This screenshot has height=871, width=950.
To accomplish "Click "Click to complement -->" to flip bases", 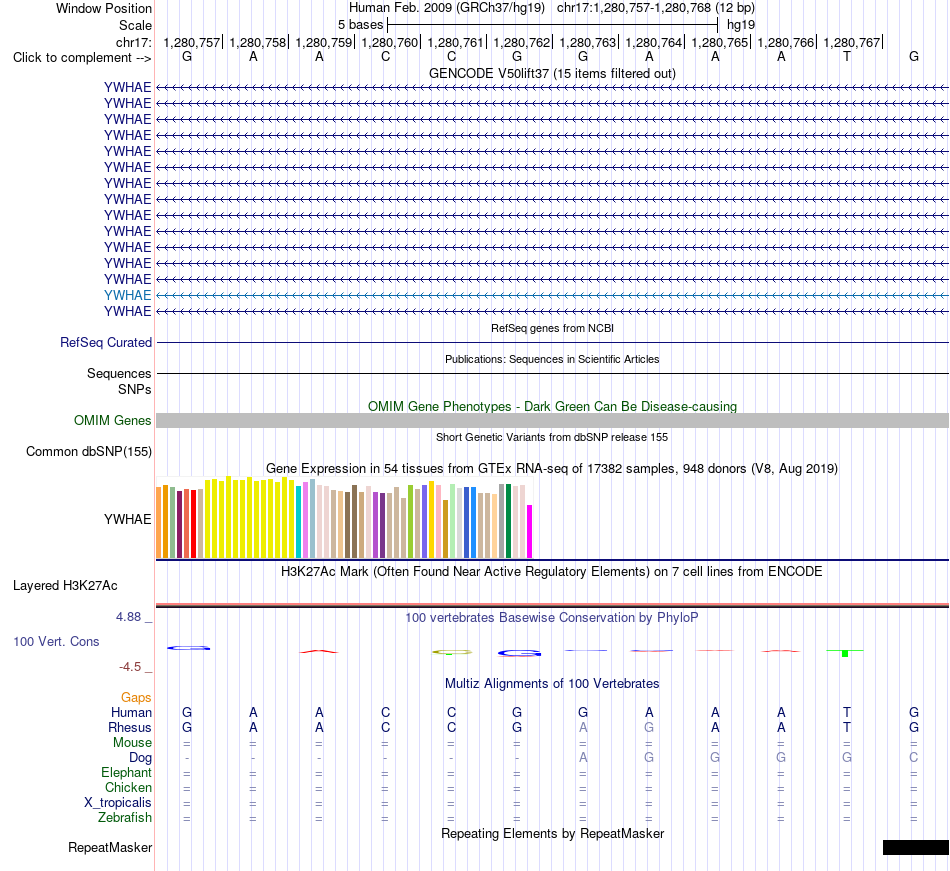I will tap(82, 58).
